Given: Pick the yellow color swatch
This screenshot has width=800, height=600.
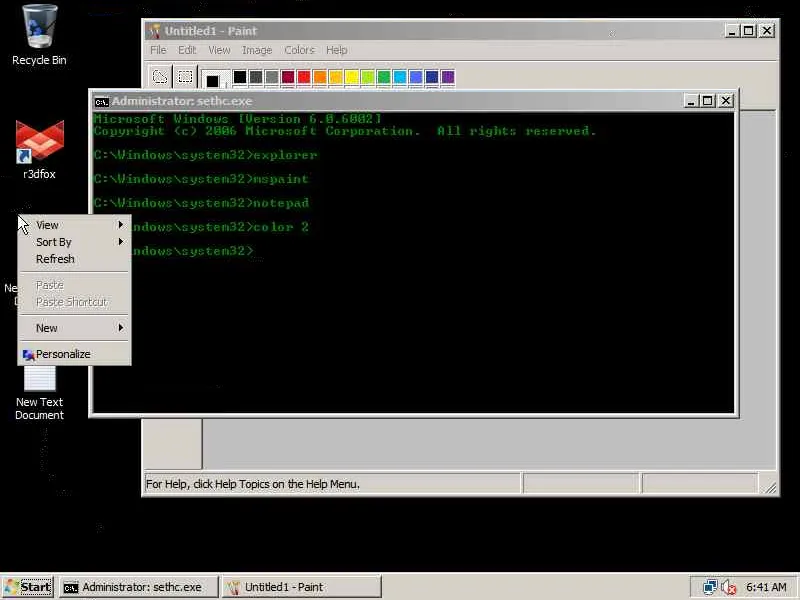Looking at the screenshot, I should pyautogui.click(x=352, y=77).
